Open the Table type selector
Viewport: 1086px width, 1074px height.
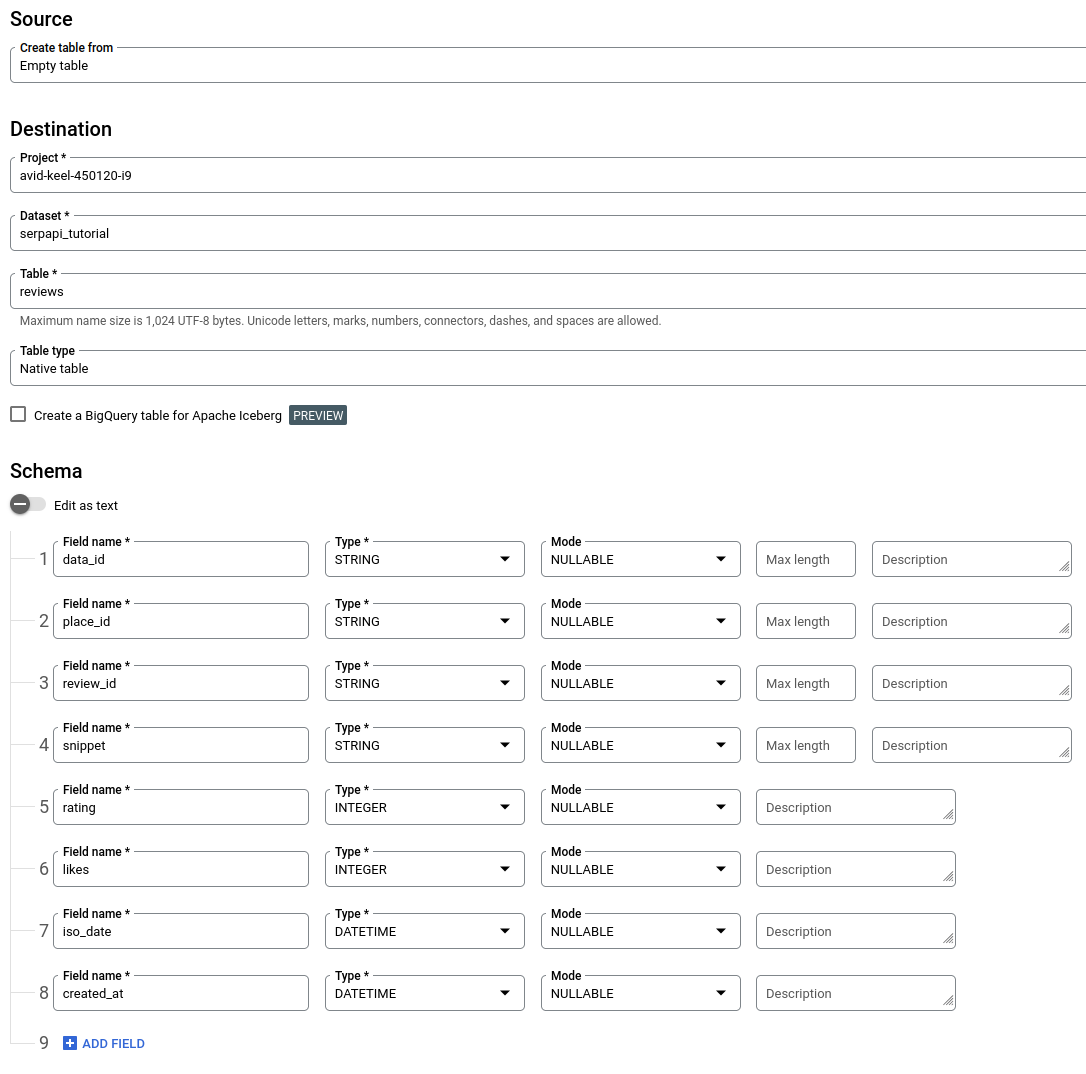(548, 368)
